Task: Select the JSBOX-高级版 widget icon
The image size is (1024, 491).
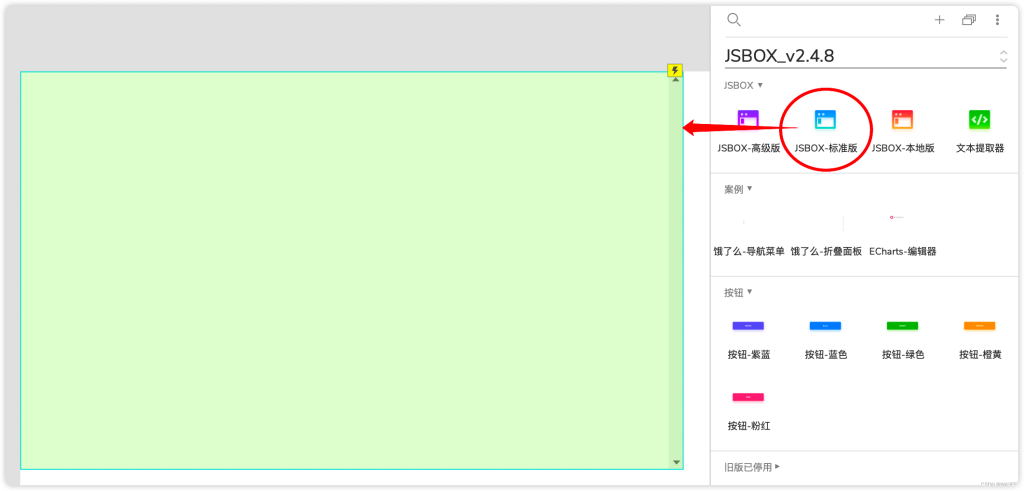Action: (x=748, y=120)
